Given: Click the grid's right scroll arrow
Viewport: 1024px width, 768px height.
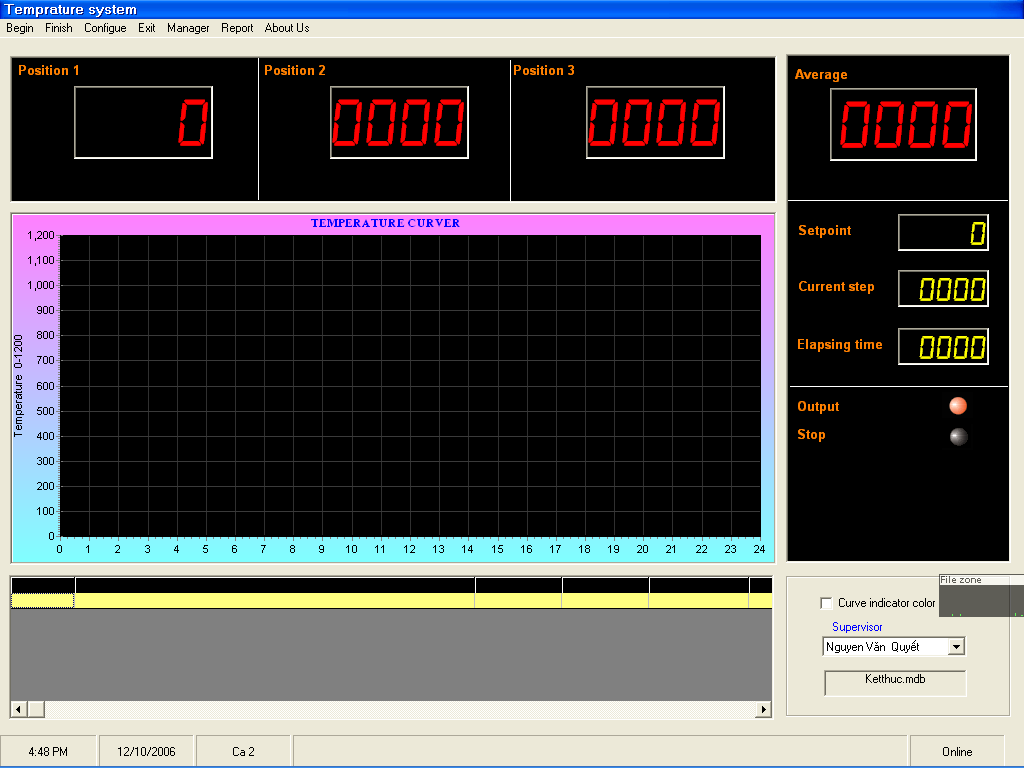Looking at the screenshot, I should coord(764,709).
